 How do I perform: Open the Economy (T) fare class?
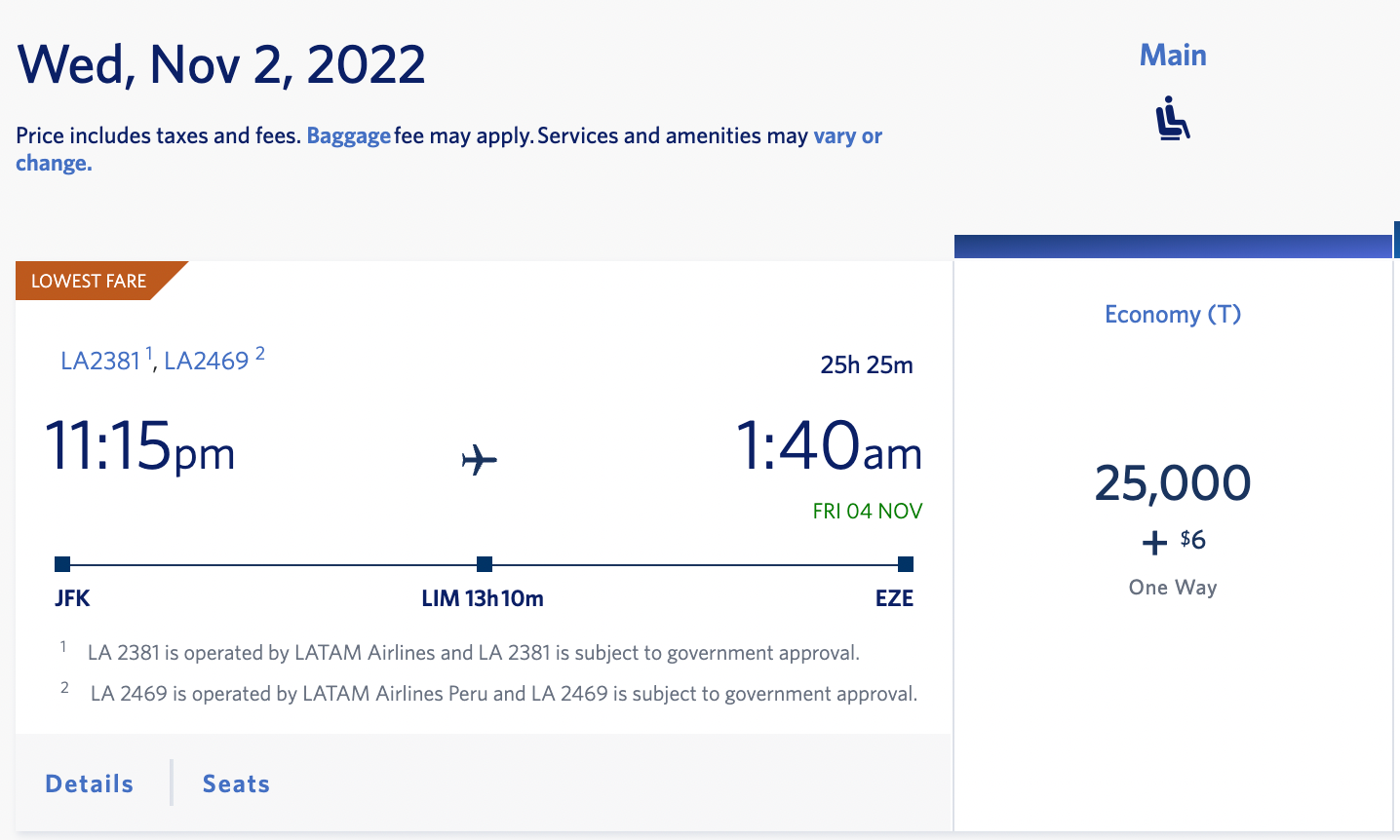(x=1172, y=314)
